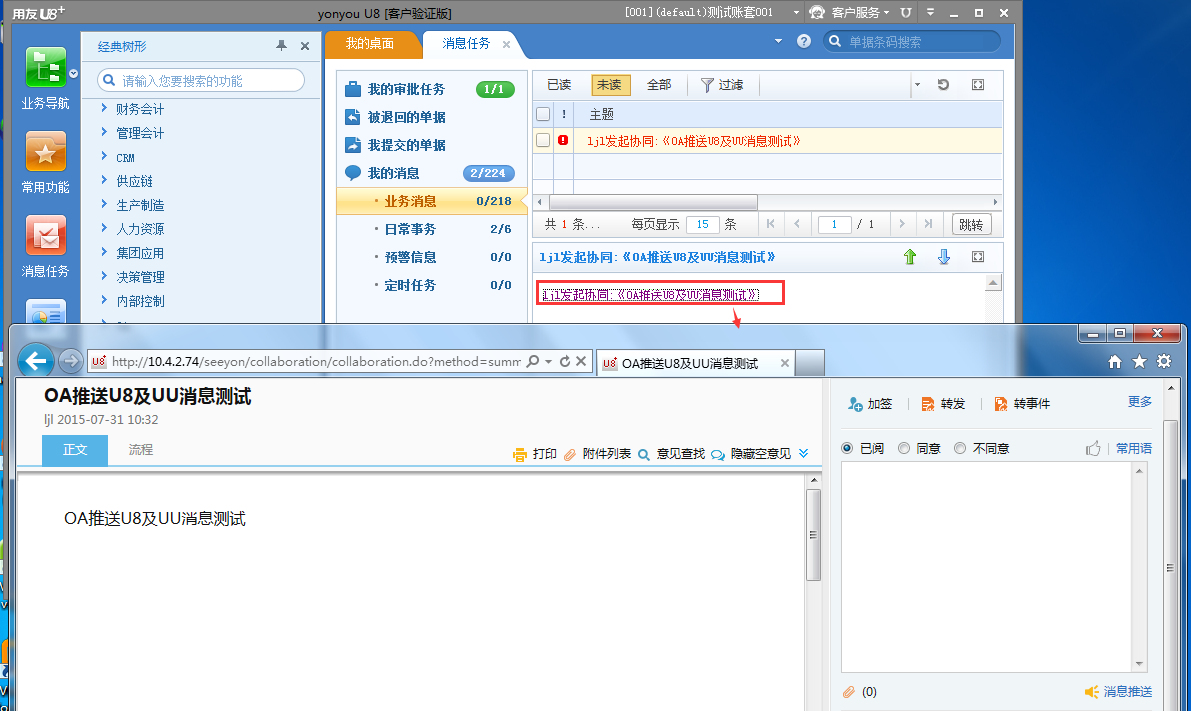Click the 加签 add-signer button
The height and width of the screenshot is (711, 1191).
(x=870, y=404)
